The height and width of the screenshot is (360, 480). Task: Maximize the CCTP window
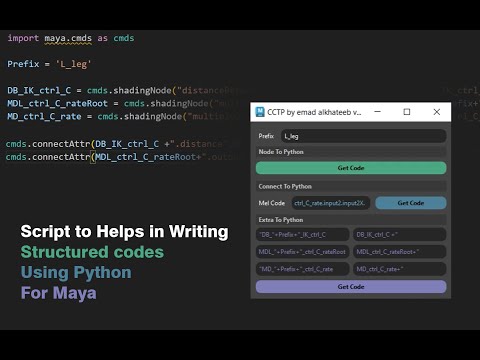coord(407,112)
